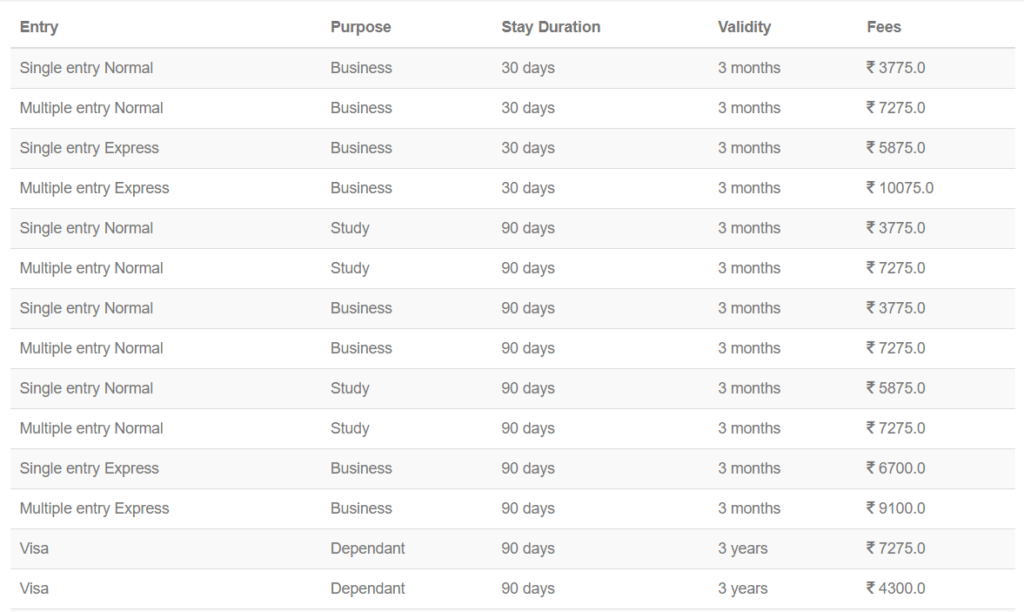Click the ₹ 9100.0 fee amount
This screenshot has width=1024, height=612.
(x=896, y=508)
